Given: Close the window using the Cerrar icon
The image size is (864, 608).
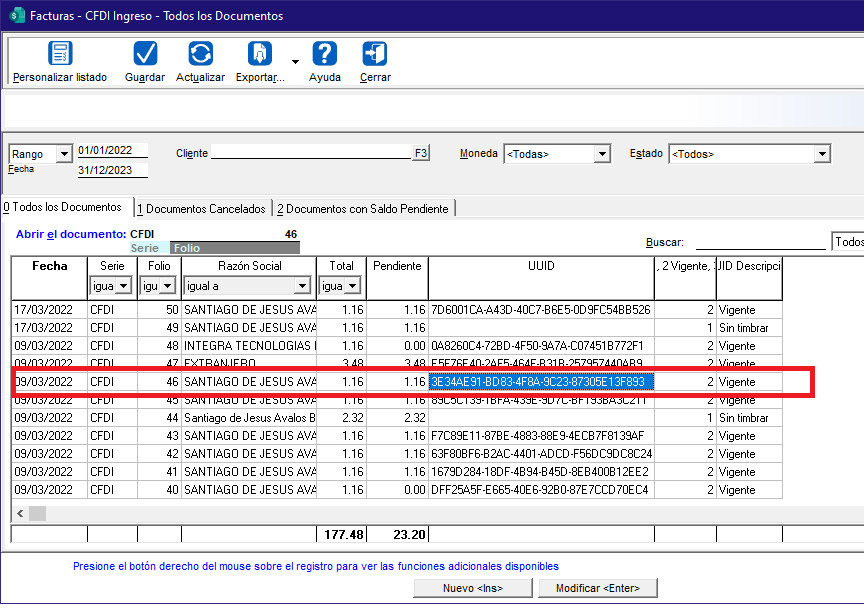Looking at the screenshot, I should pyautogui.click(x=375, y=54).
